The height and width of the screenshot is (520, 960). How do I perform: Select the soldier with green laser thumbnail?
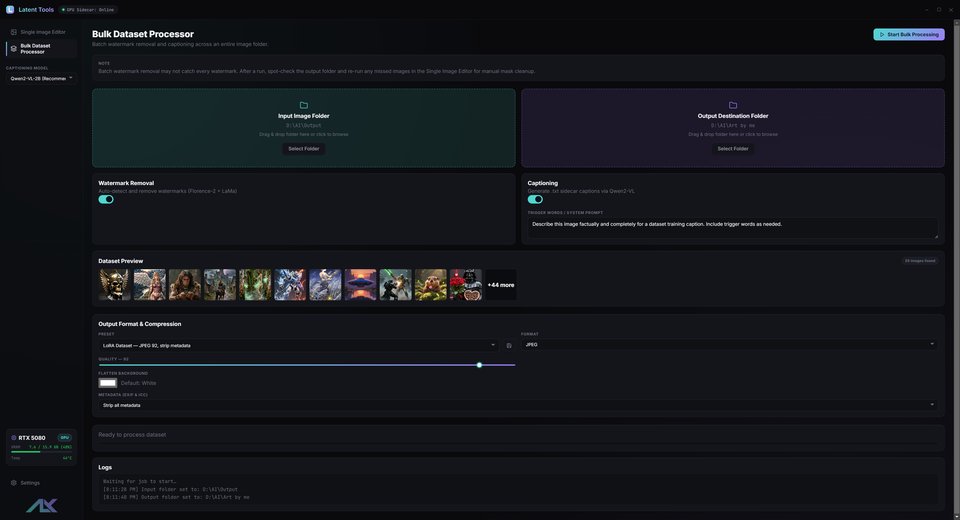(396, 285)
